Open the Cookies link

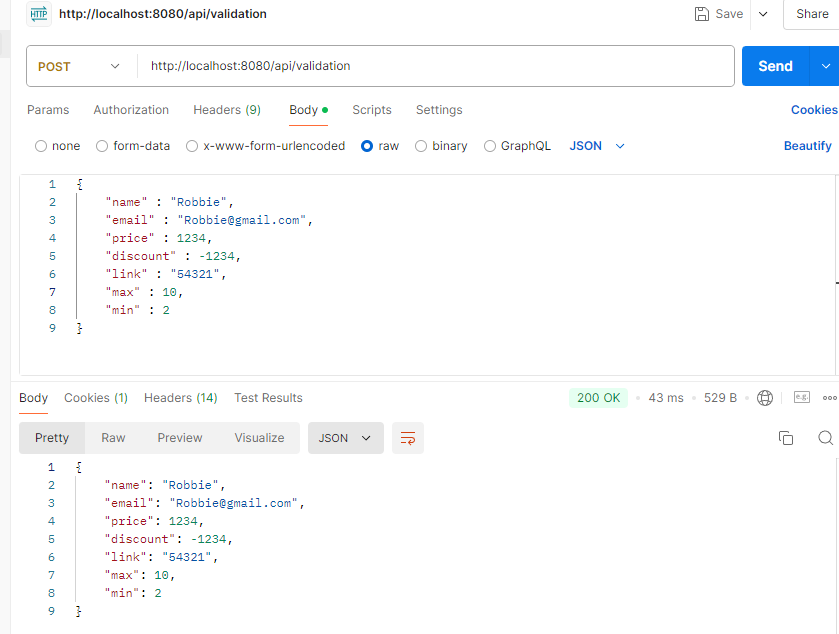coord(814,110)
